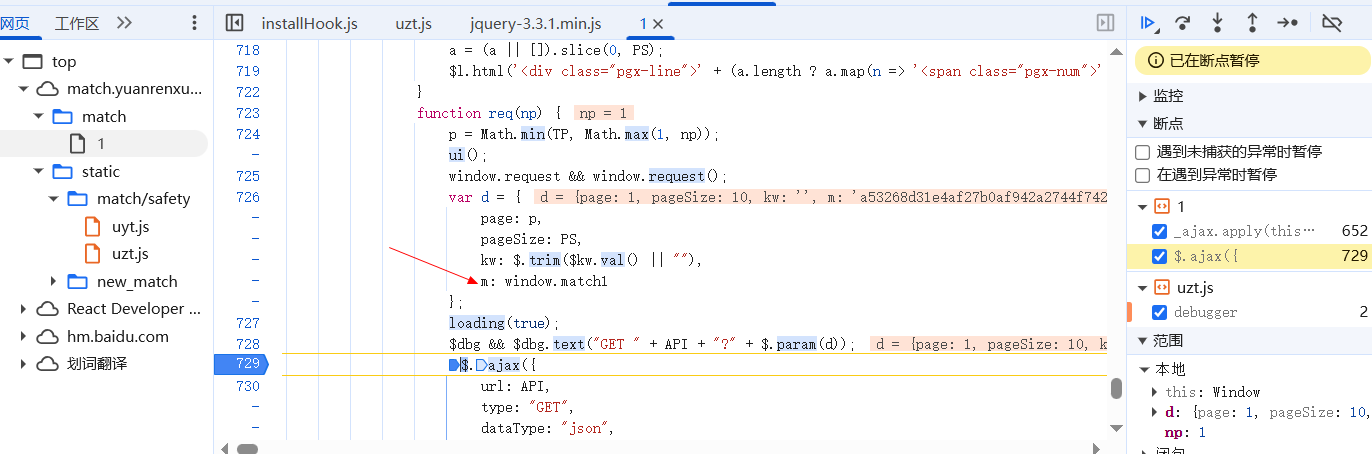
Task: Open the installHook.js editor tab
Action: [309, 22]
